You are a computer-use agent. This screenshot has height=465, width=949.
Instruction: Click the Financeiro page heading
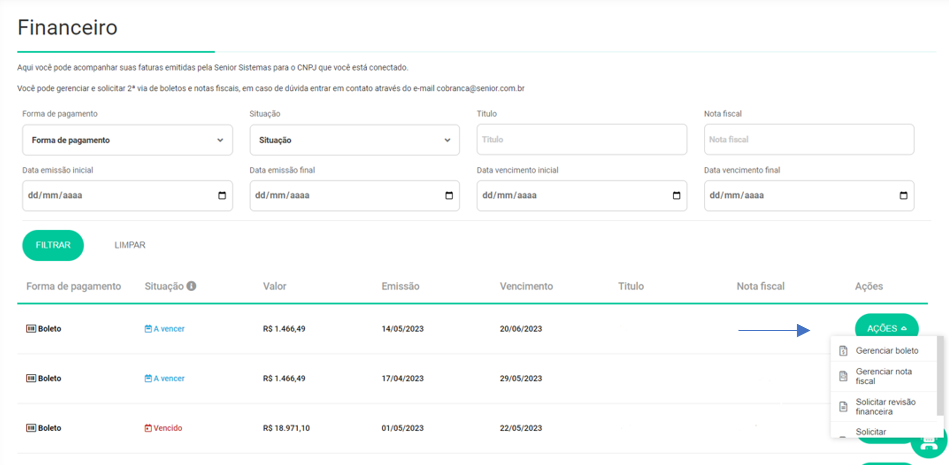click(67, 27)
